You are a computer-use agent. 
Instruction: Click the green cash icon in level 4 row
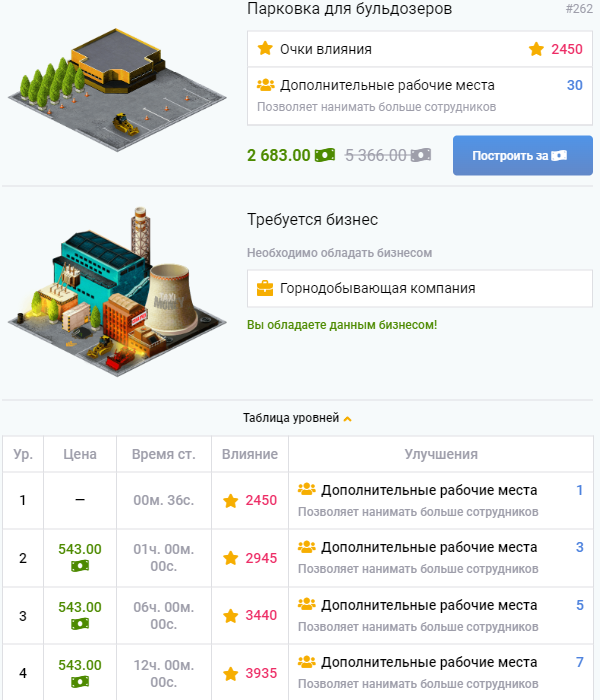[80, 681]
